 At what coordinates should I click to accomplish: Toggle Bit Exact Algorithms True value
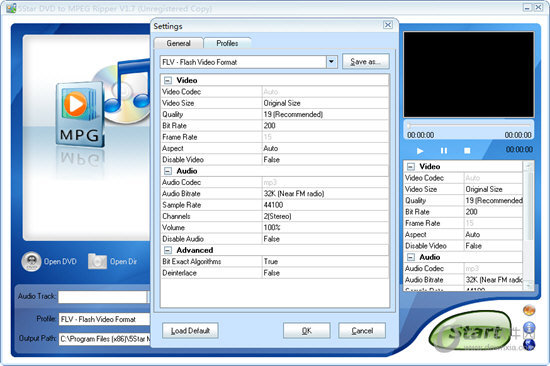click(326, 261)
